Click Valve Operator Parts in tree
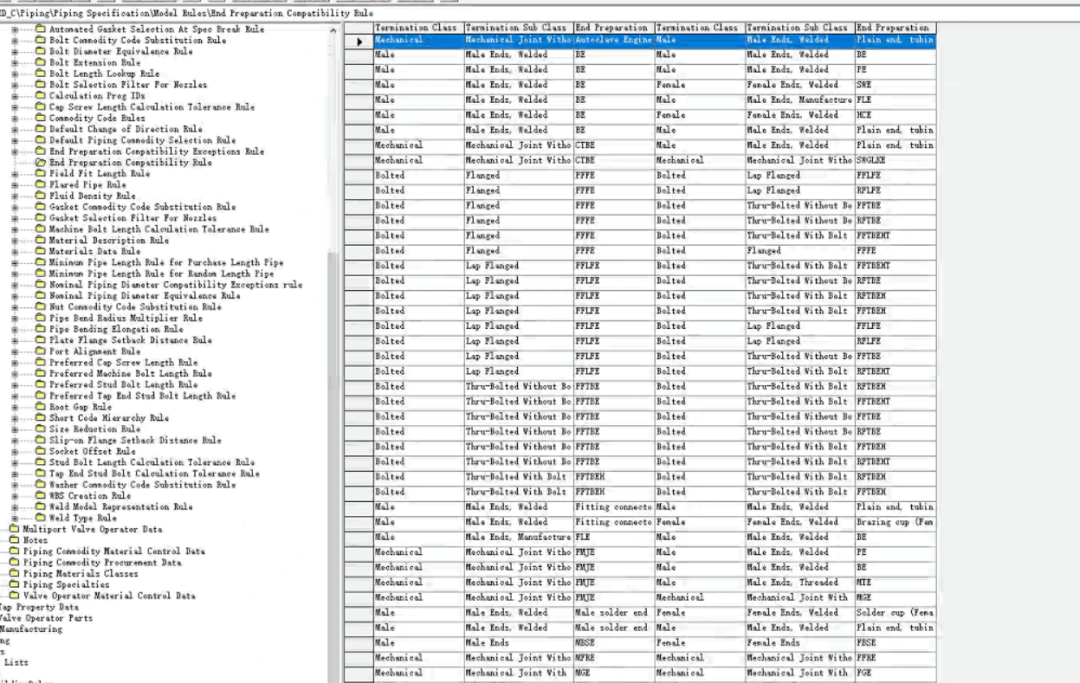The height and width of the screenshot is (683, 1080). (x=46, y=618)
